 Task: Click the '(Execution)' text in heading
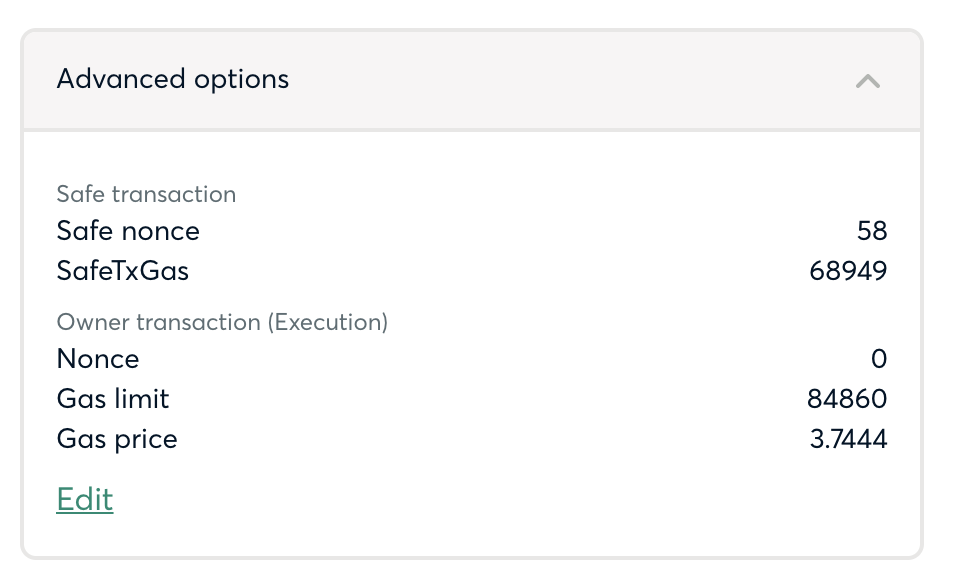[x=331, y=322]
